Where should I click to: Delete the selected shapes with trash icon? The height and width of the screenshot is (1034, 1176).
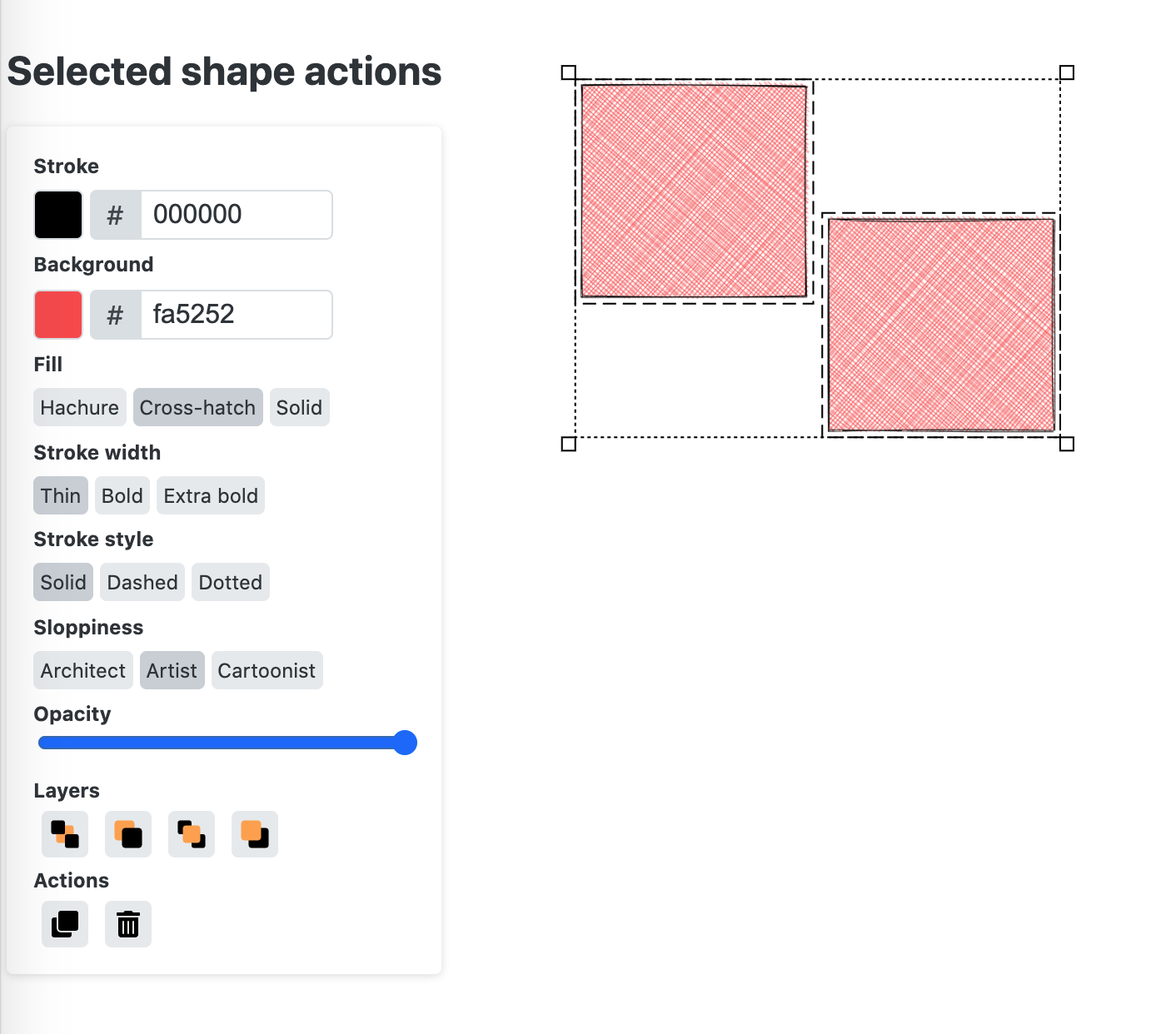click(x=127, y=923)
